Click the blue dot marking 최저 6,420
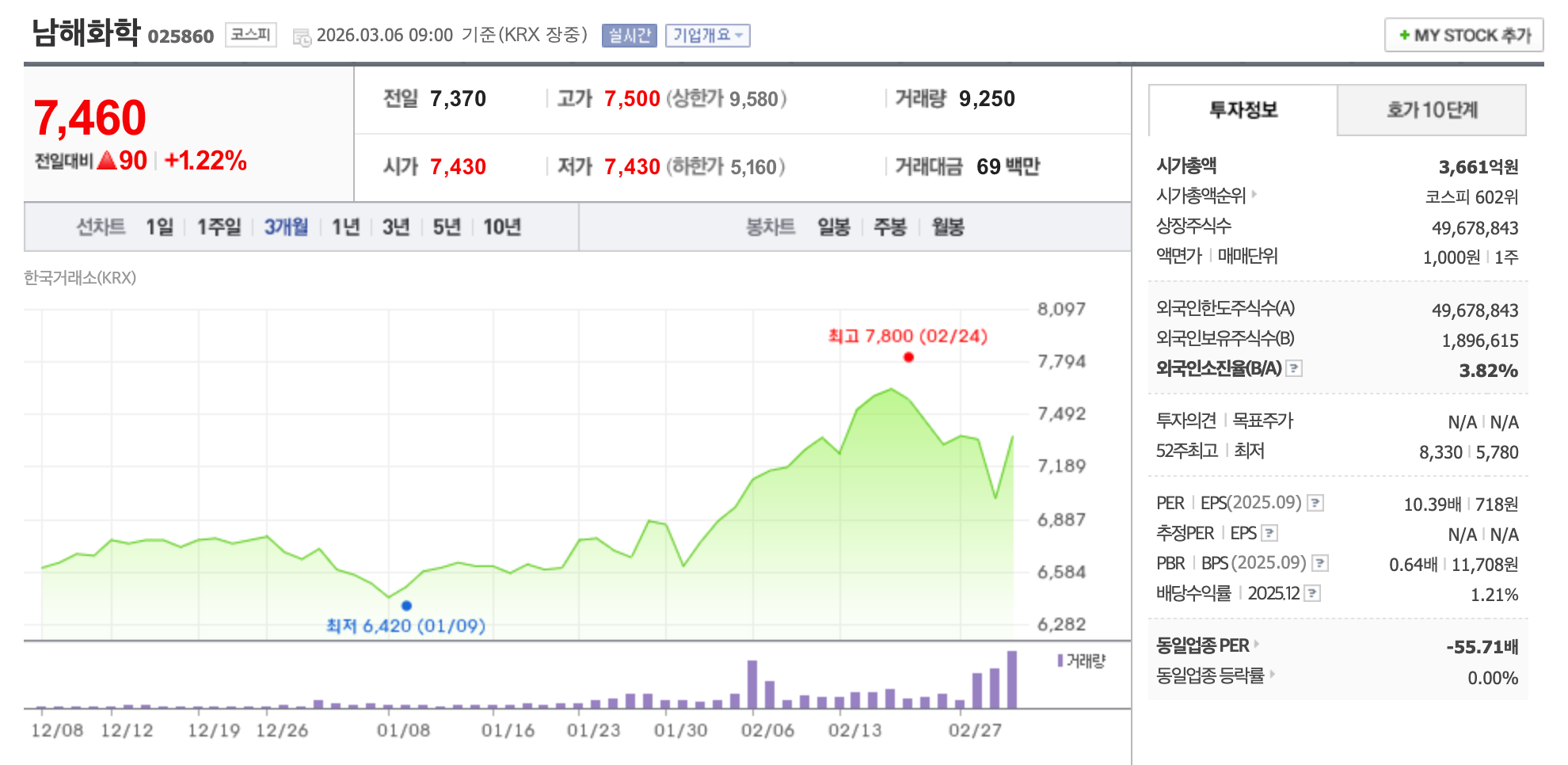Screen dimensions: 1568x765 pyautogui.click(x=406, y=606)
